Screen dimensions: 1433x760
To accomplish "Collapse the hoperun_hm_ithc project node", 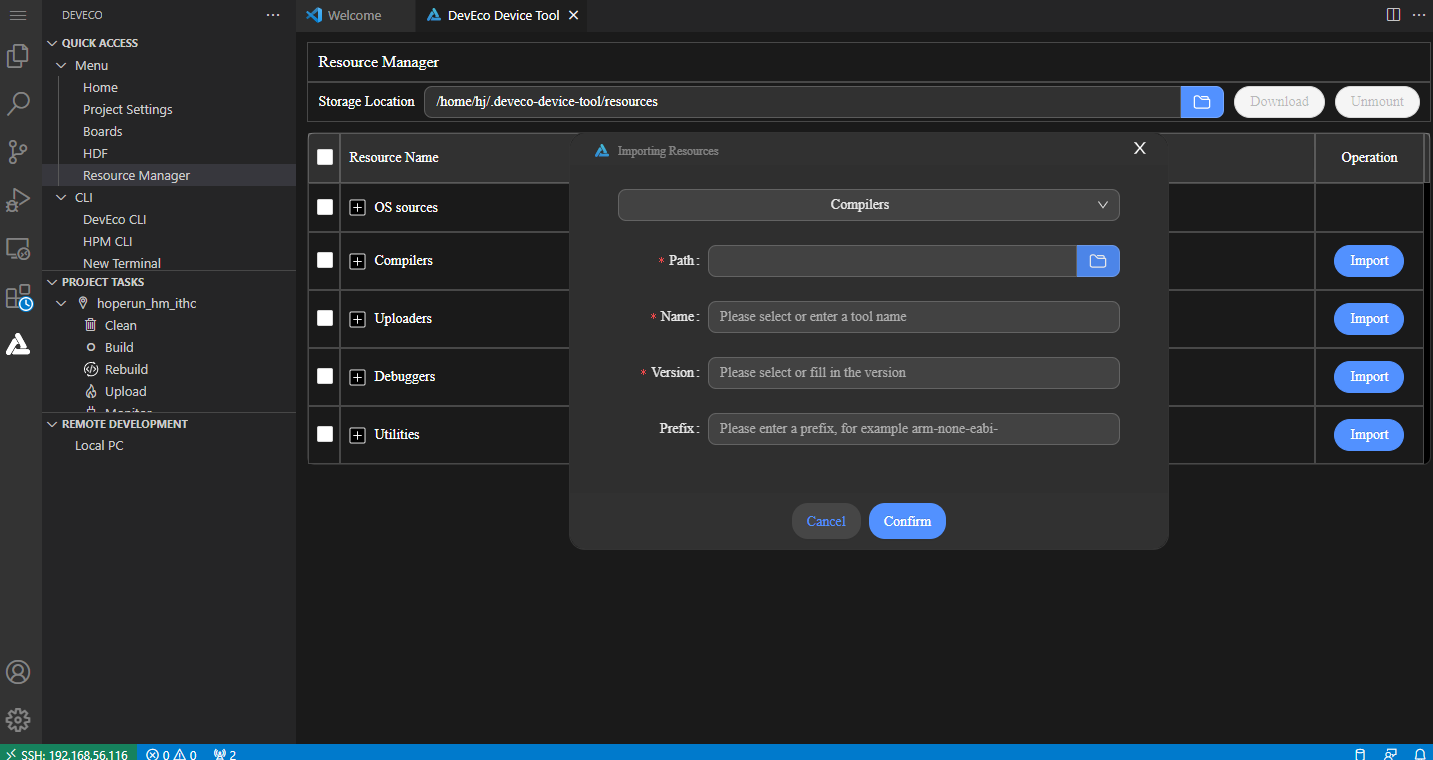I will (61, 303).
